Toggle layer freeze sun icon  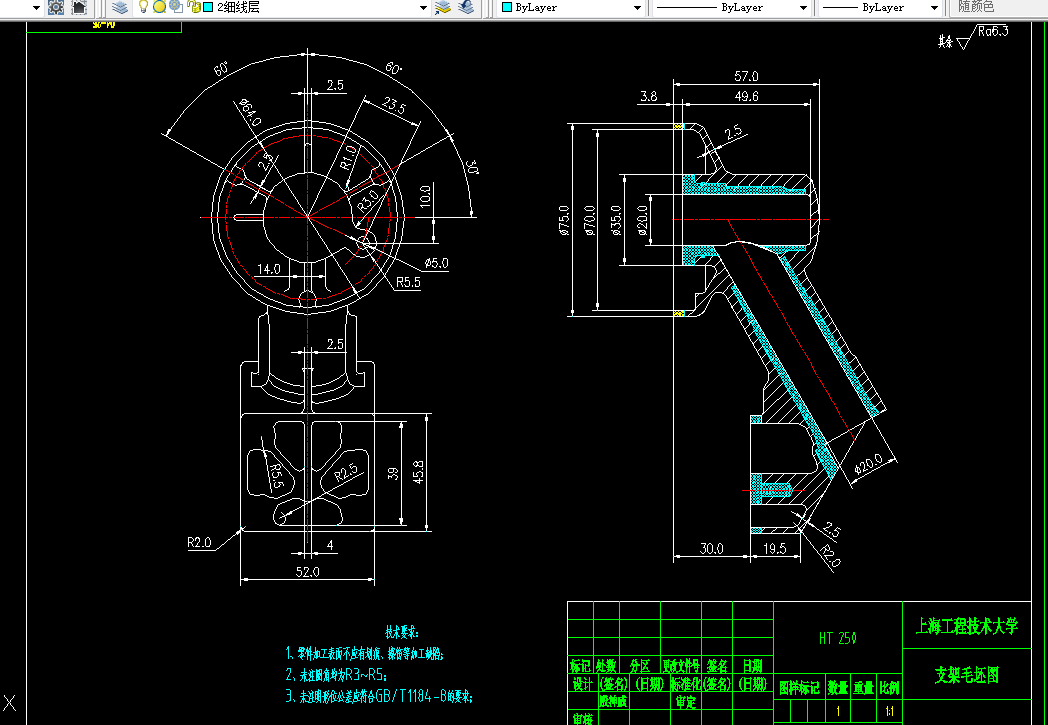coord(159,7)
